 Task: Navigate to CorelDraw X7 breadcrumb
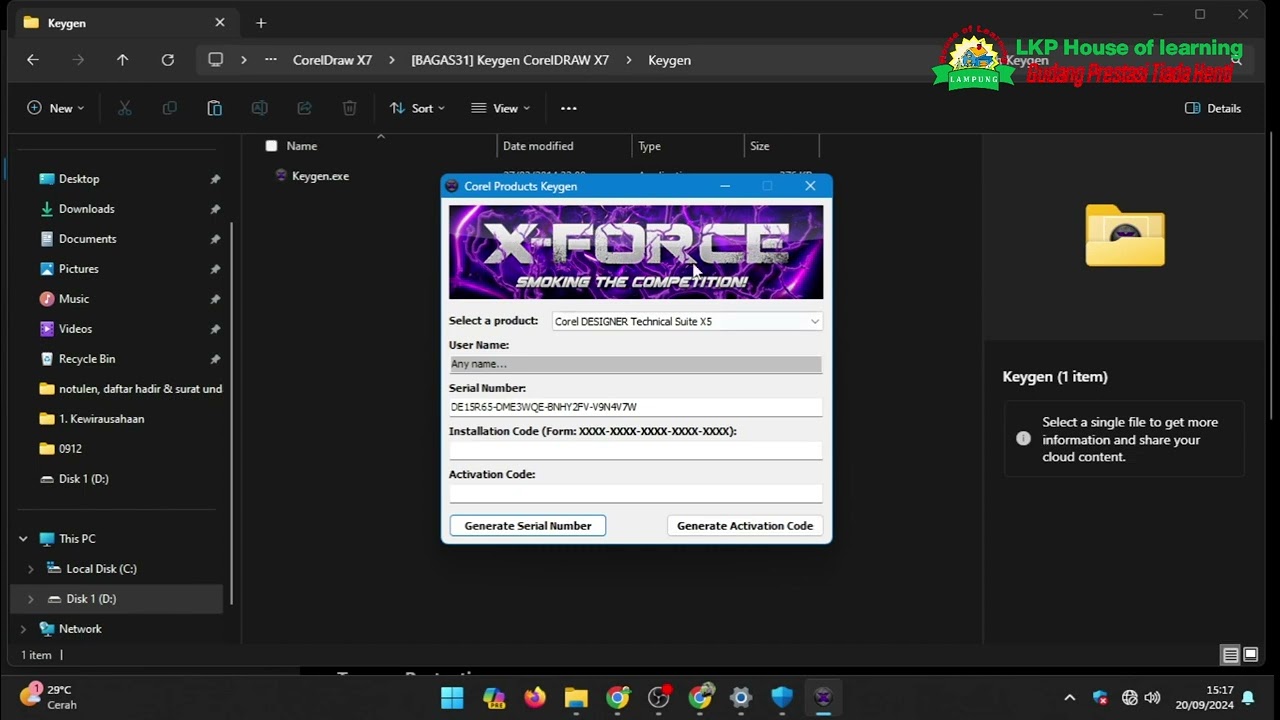(332, 60)
